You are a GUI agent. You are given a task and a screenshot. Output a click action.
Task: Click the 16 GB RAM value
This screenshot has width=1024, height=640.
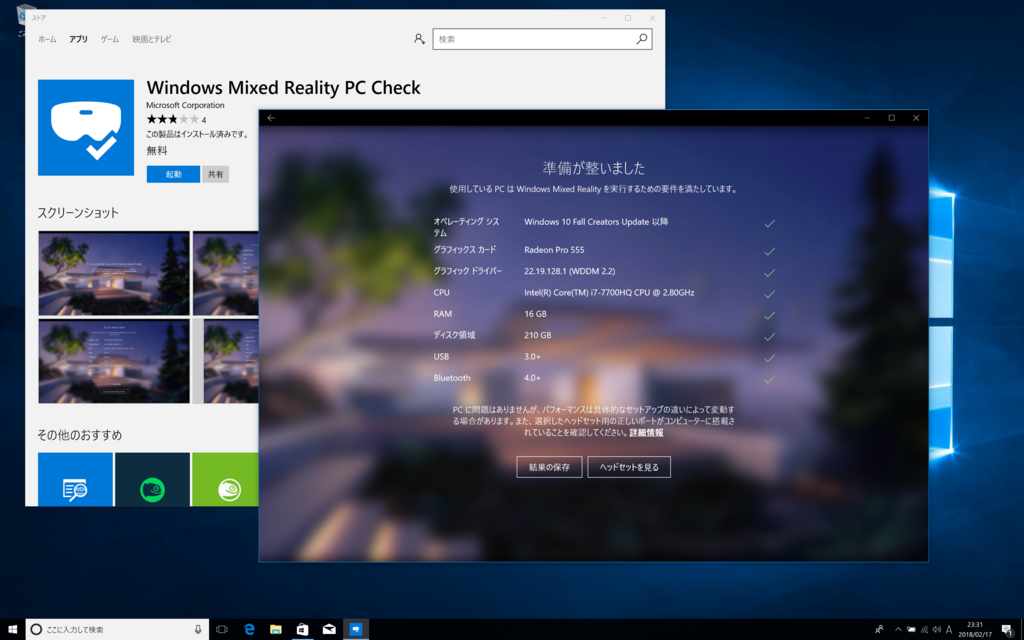click(535, 313)
